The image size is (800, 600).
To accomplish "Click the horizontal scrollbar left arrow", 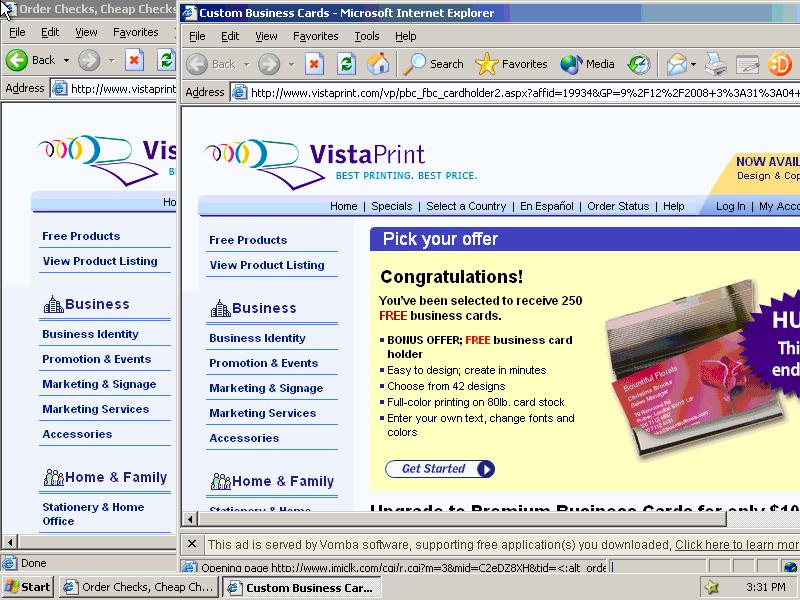I will click(x=190, y=519).
